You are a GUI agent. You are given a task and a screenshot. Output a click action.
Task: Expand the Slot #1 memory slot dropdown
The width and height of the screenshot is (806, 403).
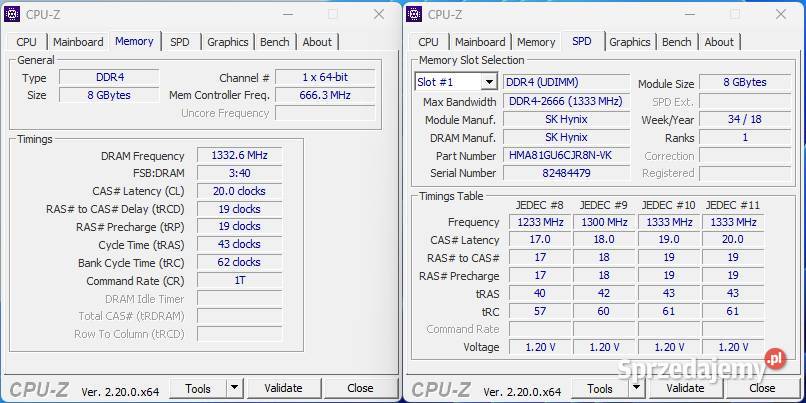[x=489, y=82]
